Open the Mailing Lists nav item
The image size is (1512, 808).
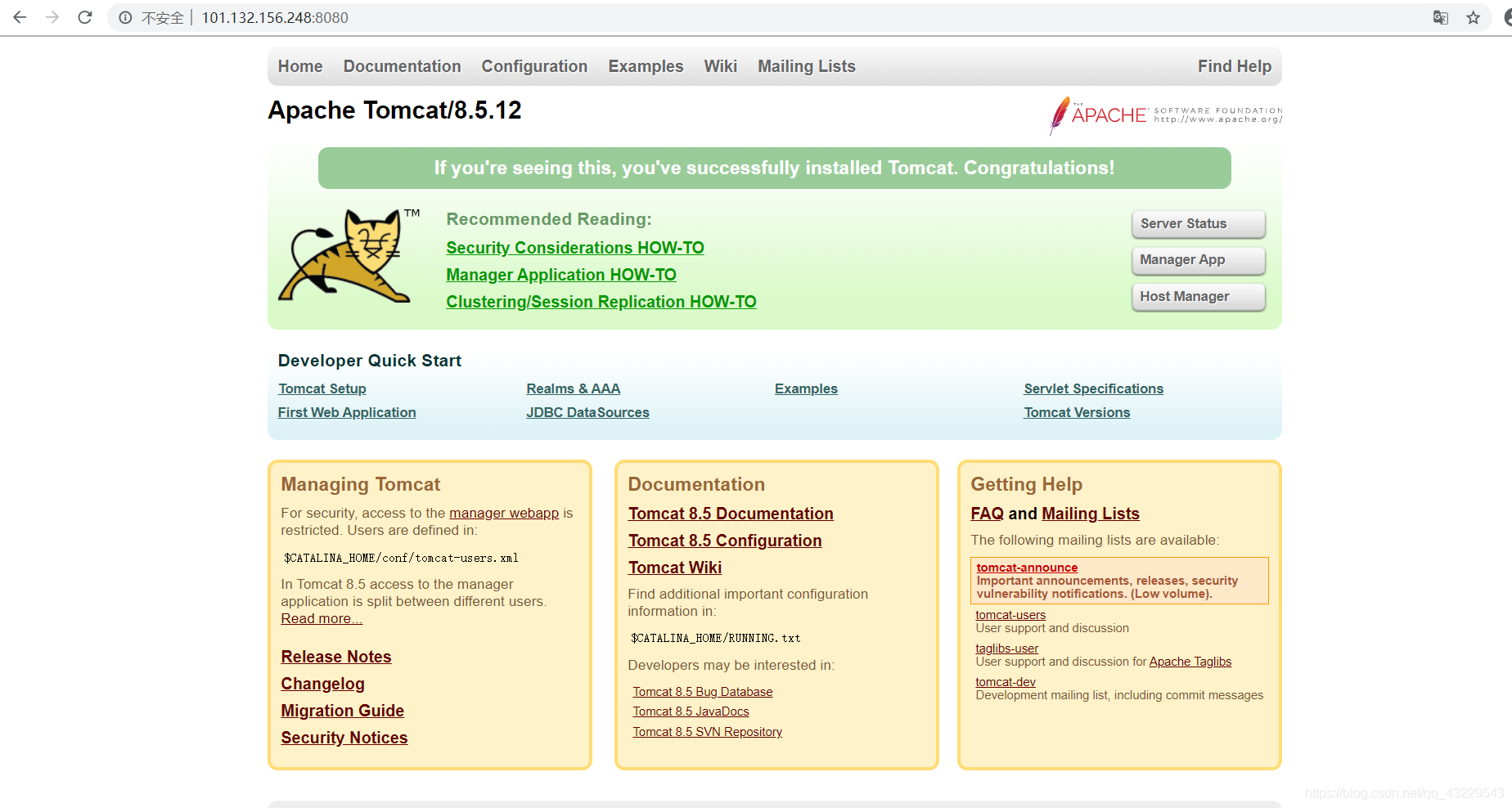pos(807,66)
